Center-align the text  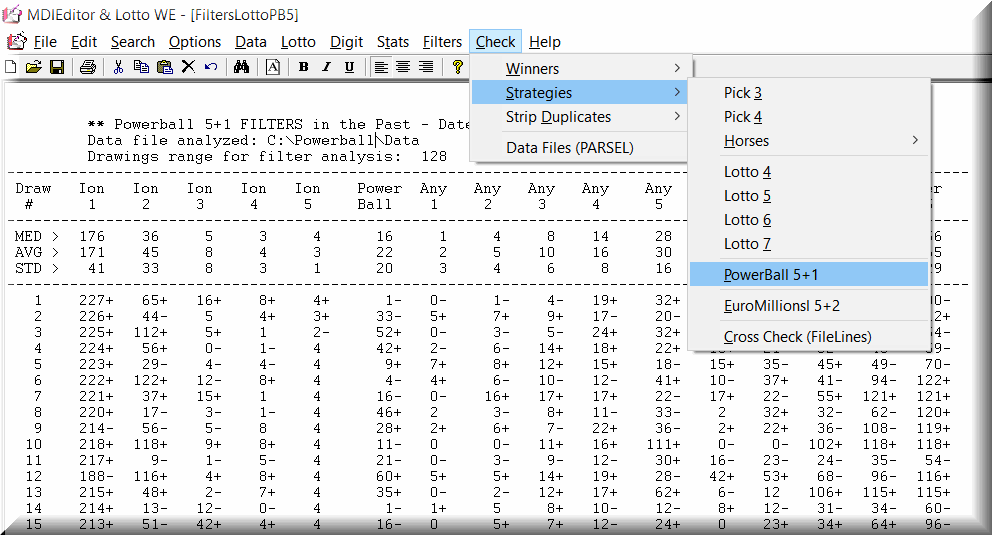click(403, 66)
